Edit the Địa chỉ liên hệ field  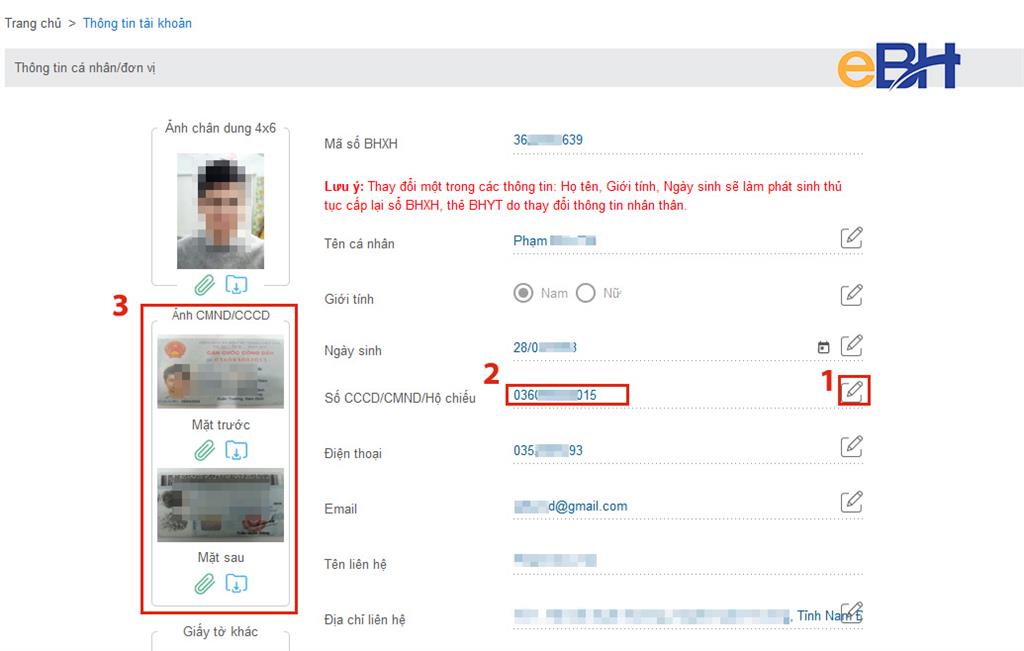[x=850, y=611]
